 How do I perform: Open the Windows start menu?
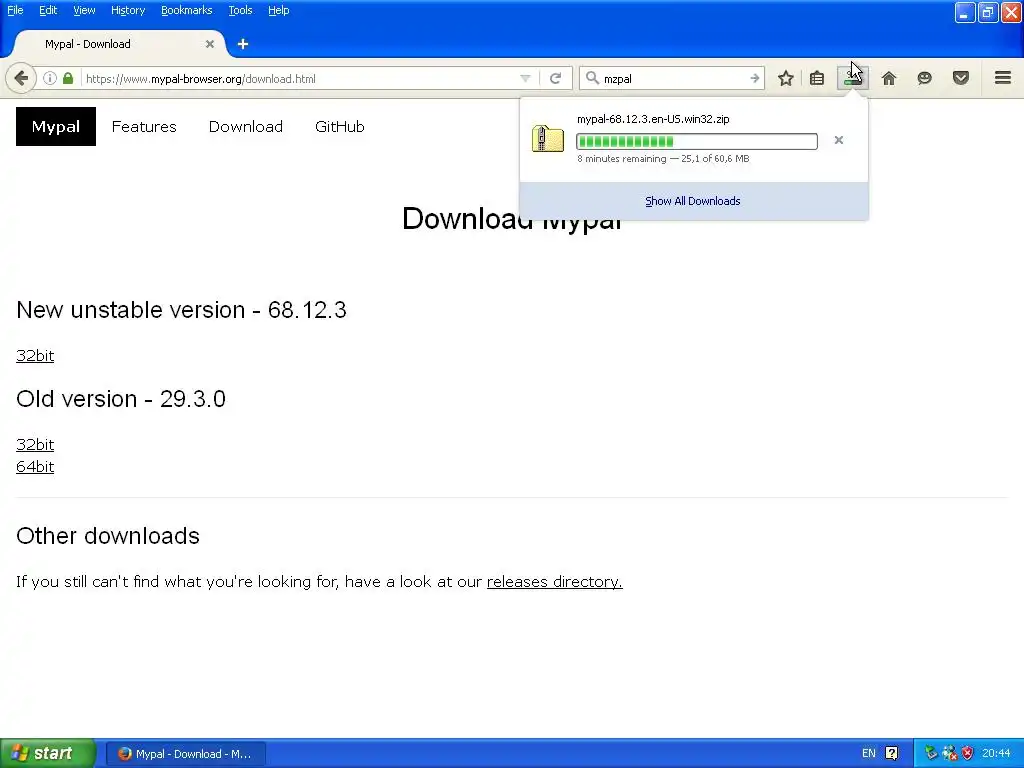(x=48, y=753)
